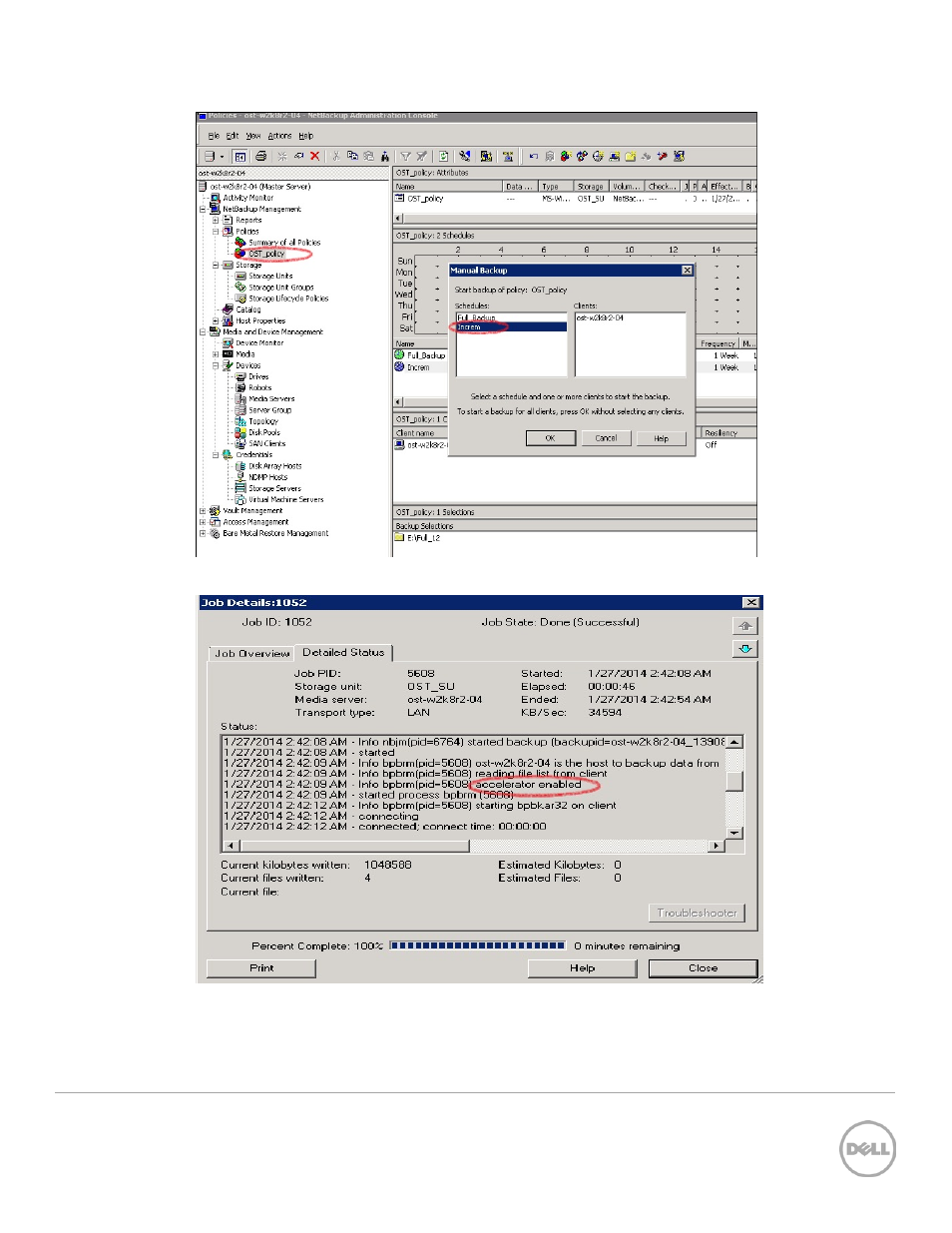Viewport: 952px width, 1233px height.
Task: Open the Help menu in the menu bar
Action: click(x=305, y=136)
